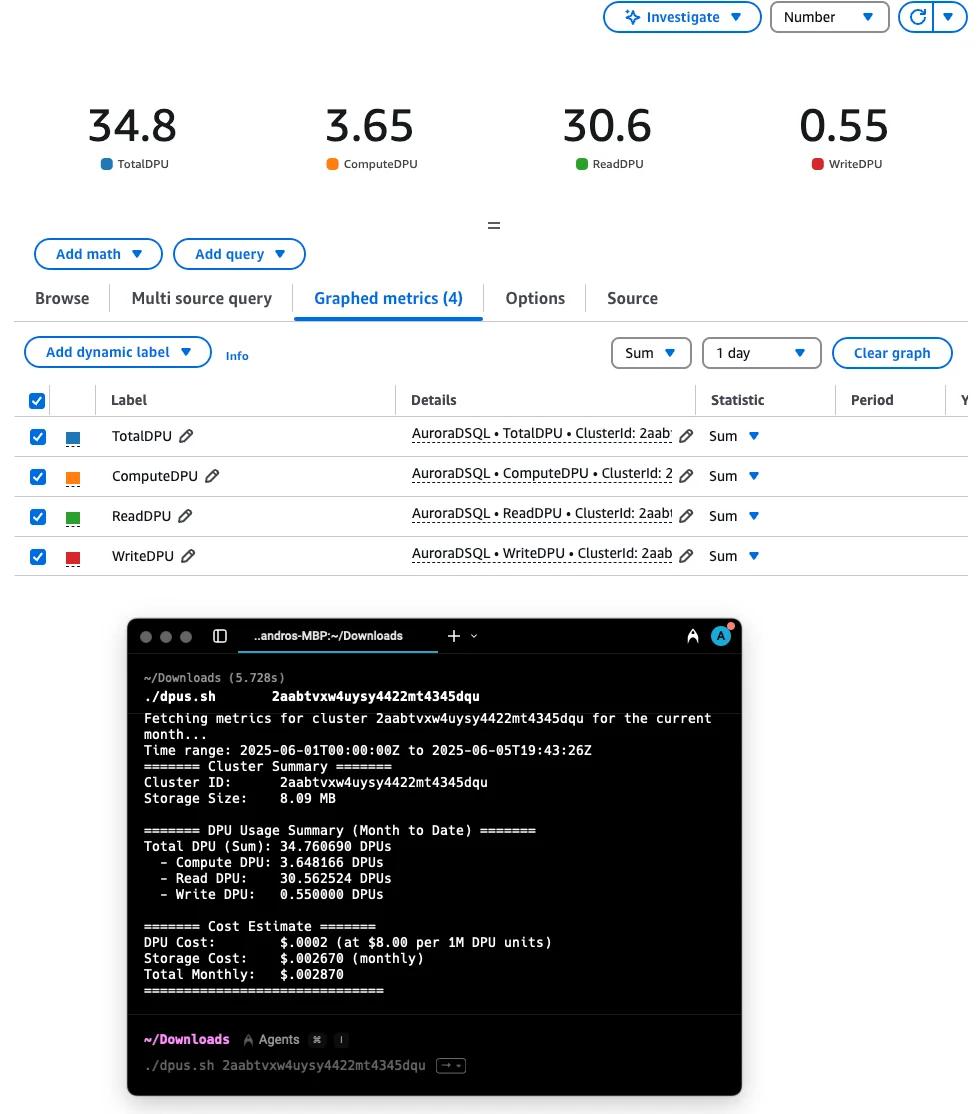Toggle the select-all metrics header checkbox
Viewport: 978px width, 1114px height.
point(37,401)
